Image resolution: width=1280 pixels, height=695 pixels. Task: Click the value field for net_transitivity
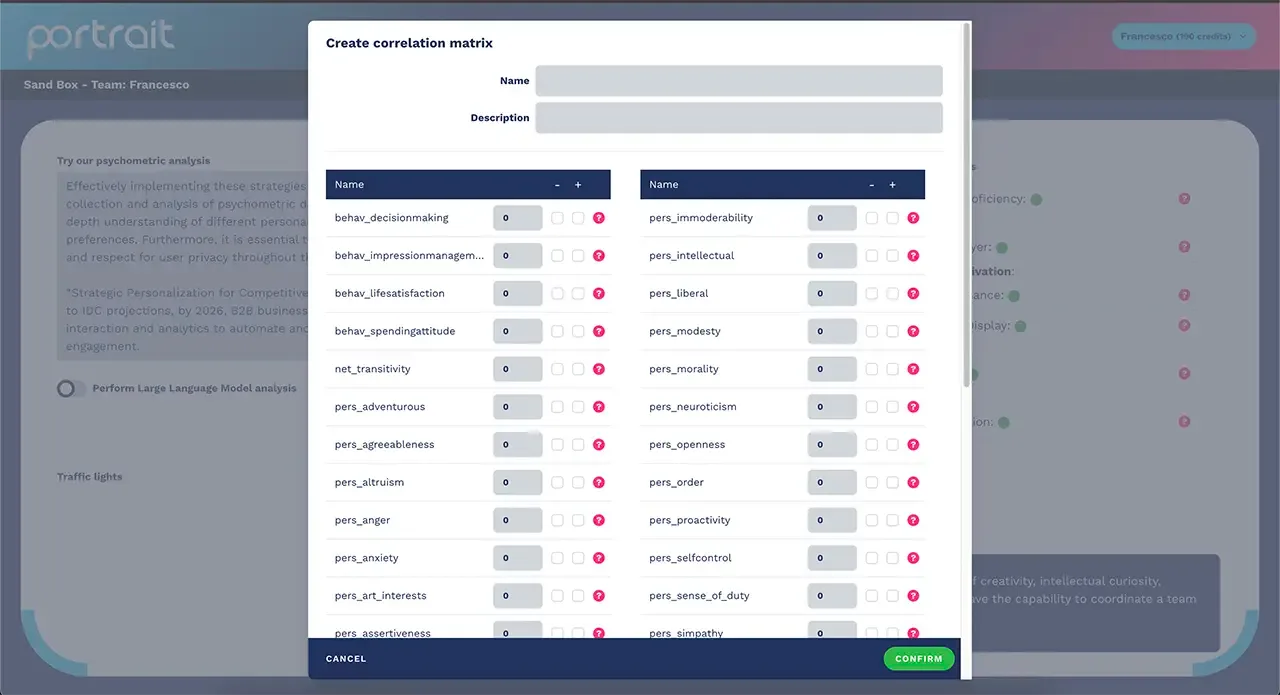tap(518, 369)
